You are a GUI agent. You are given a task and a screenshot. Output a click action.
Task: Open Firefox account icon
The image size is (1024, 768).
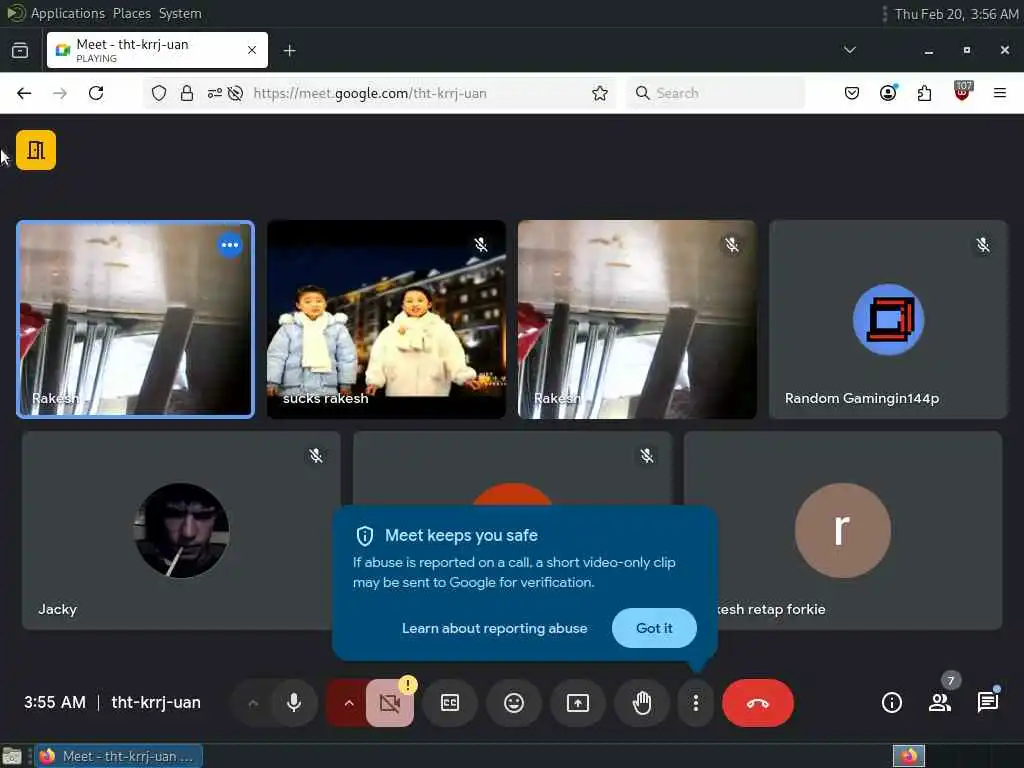click(x=888, y=93)
